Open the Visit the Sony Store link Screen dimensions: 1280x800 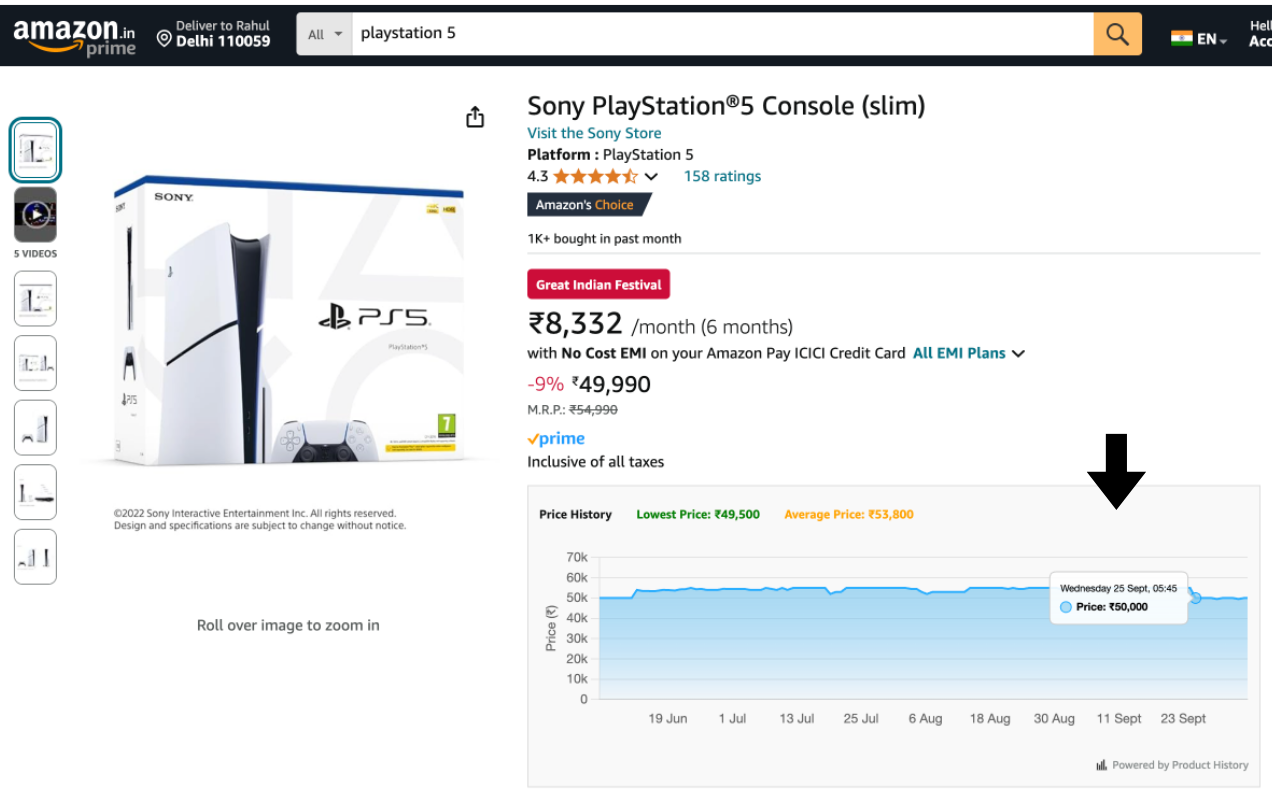(x=594, y=133)
